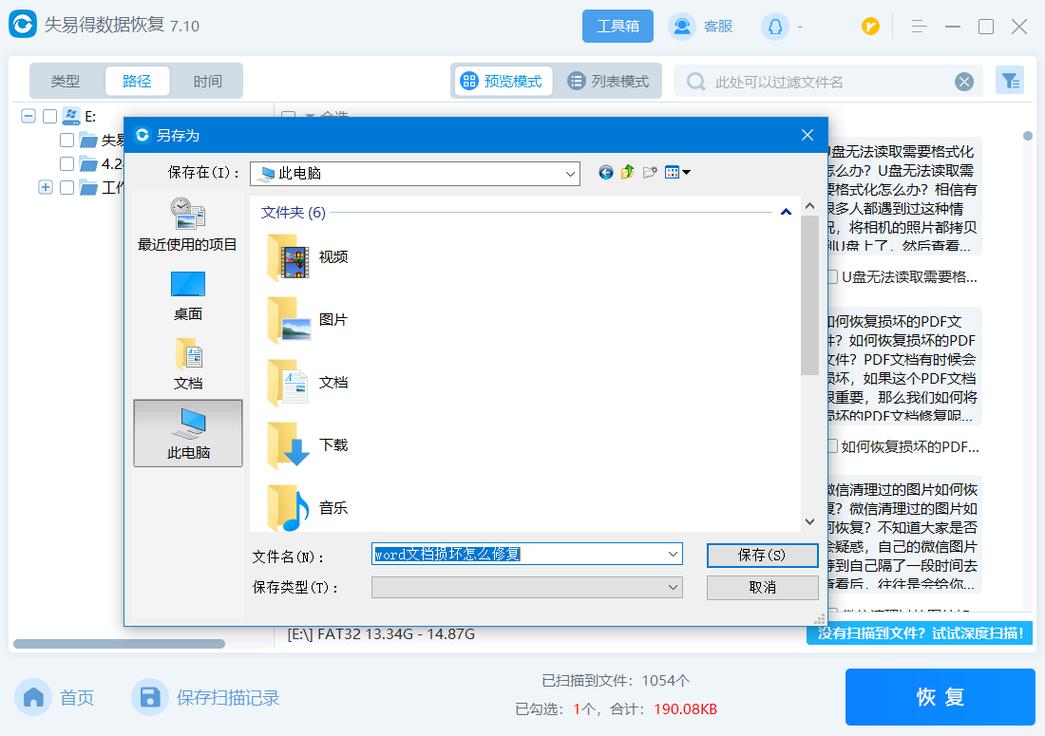
Task: Clear the filter box with the X icon
Action: pos(964,82)
